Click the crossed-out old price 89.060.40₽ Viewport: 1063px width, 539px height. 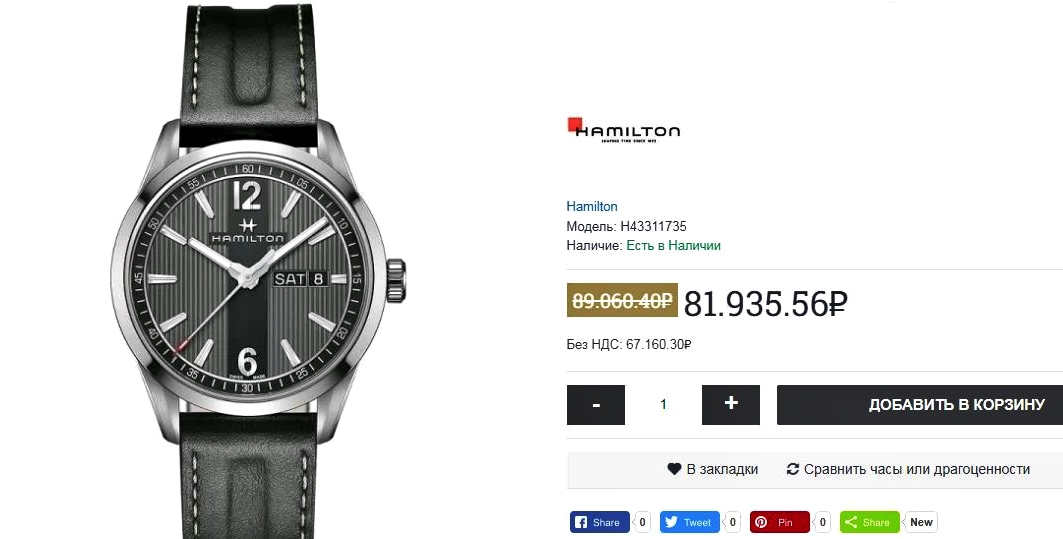[x=622, y=300]
